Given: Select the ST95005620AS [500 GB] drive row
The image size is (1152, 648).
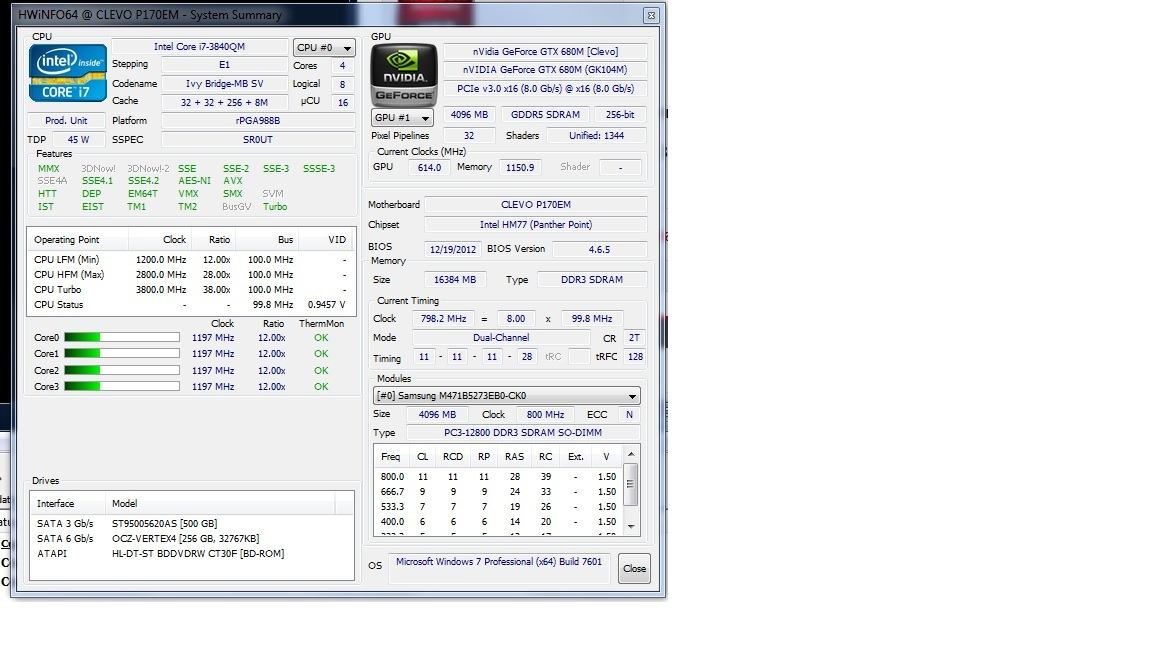Looking at the screenshot, I should coord(193,524).
